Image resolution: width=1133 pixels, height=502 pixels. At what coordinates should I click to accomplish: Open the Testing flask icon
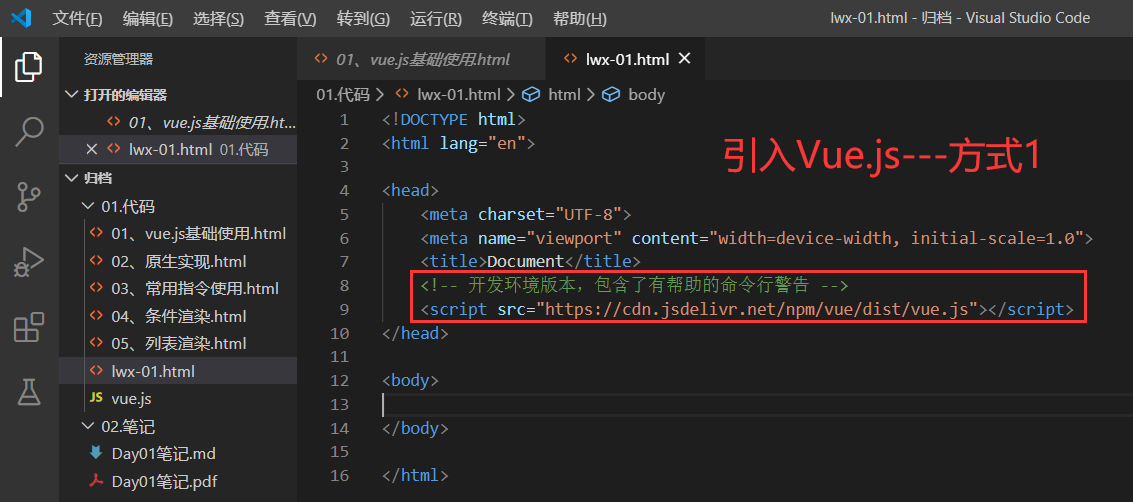coord(29,391)
